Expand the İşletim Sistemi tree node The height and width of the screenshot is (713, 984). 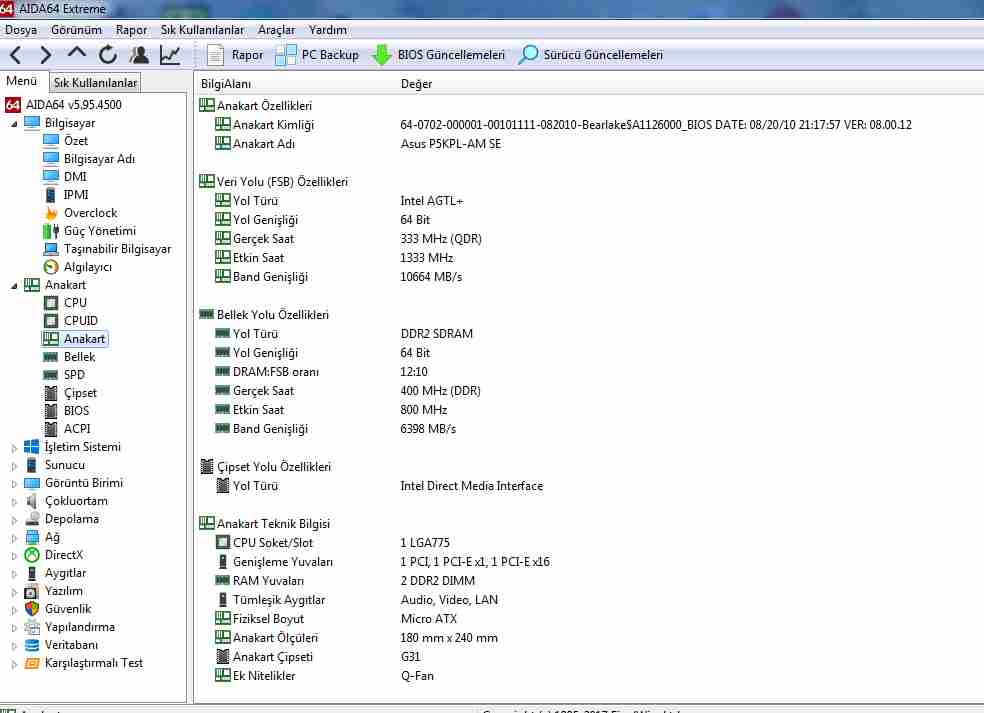[x=15, y=447]
